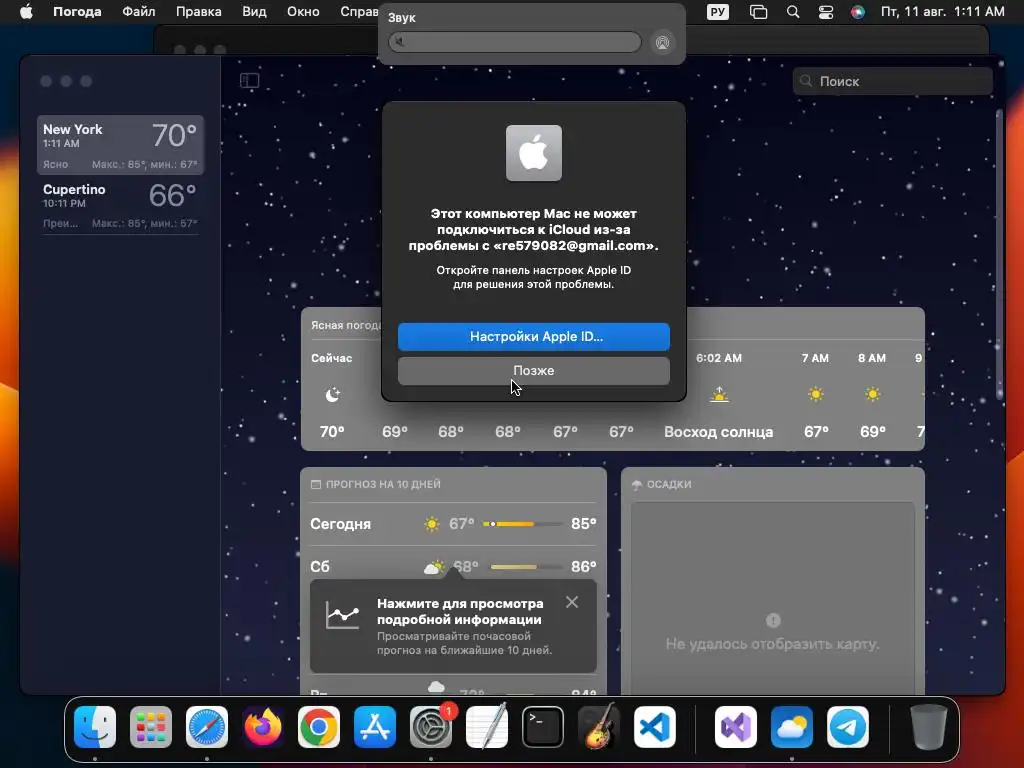Image resolution: width=1024 pixels, height=768 pixels.
Task: Click the AirPlay audio output icon
Action: click(x=662, y=42)
